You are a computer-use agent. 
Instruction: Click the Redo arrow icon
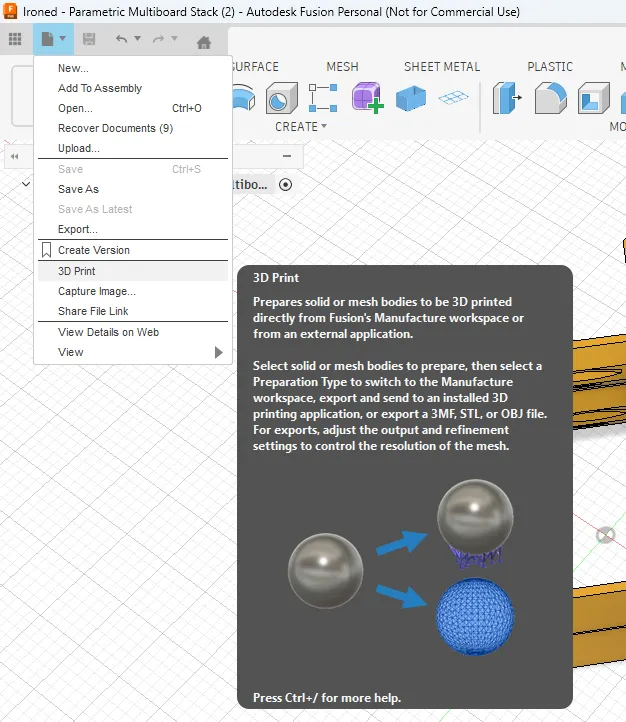[x=158, y=39]
